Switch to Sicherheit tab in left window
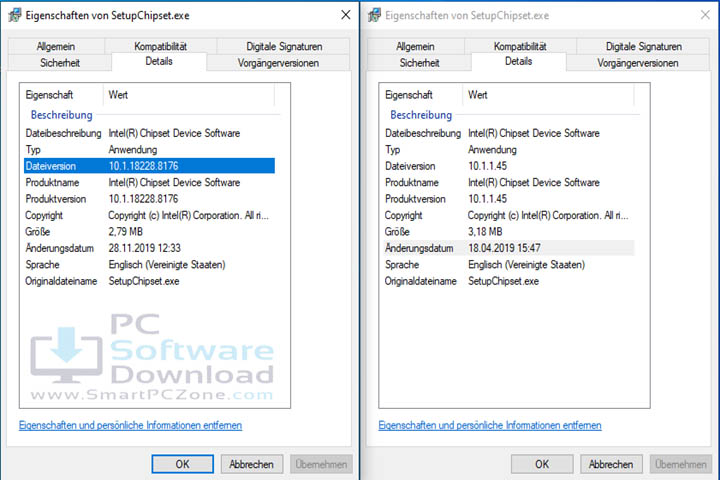This screenshot has height=480, width=720. point(60,63)
